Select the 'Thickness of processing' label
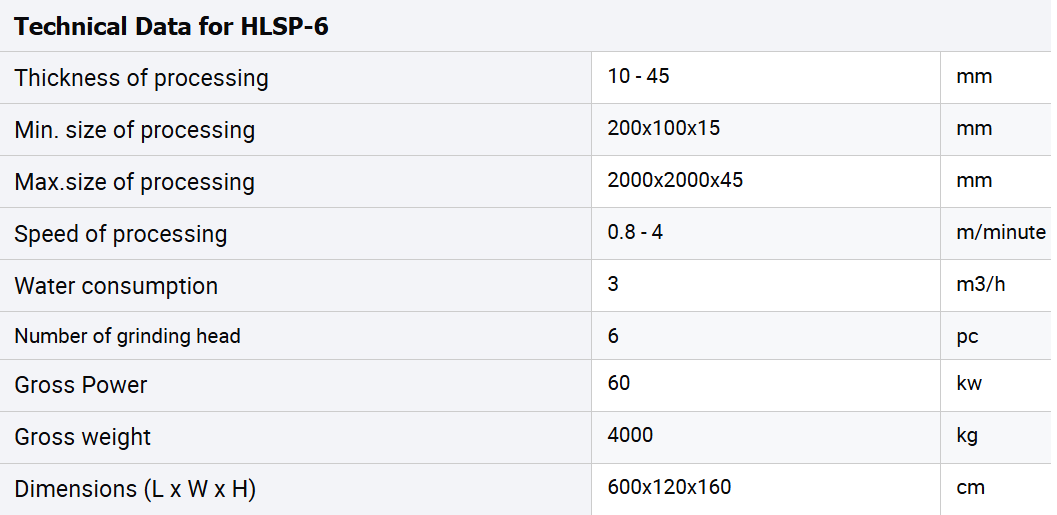Viewport: 1057px width, 515px height. [141, 78]
